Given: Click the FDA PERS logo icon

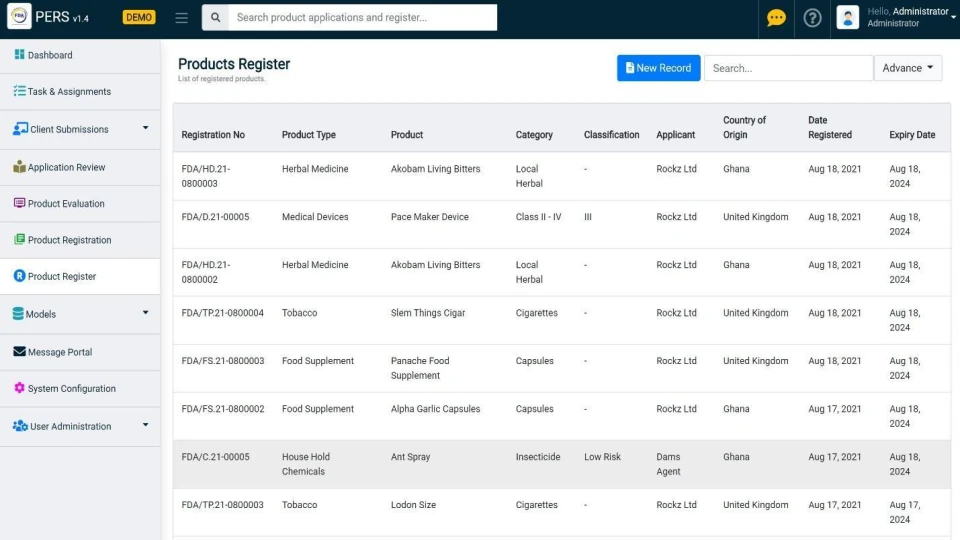Looking at the screenshot, I should tap(19, 17).
